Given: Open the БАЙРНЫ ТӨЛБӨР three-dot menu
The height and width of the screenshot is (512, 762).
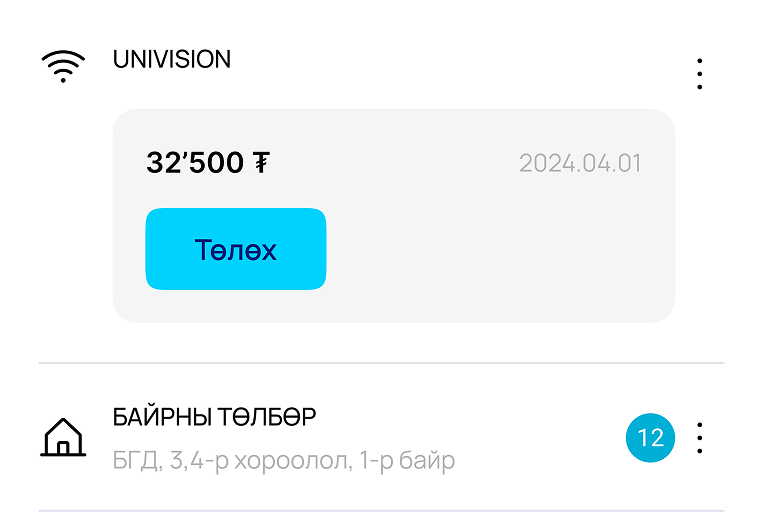Looking at the screenshot, I should (699, 437).
